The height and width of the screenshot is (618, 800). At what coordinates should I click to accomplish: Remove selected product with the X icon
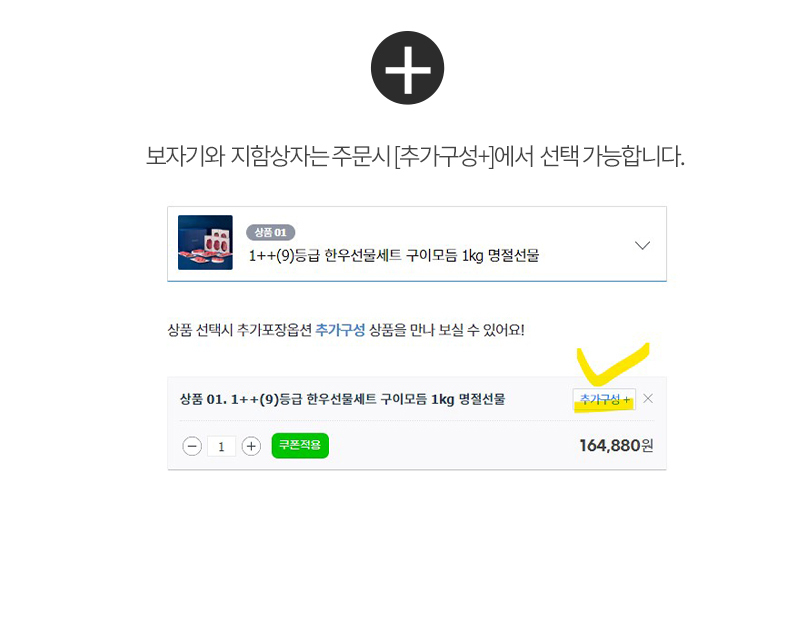[x=648, y=399]
